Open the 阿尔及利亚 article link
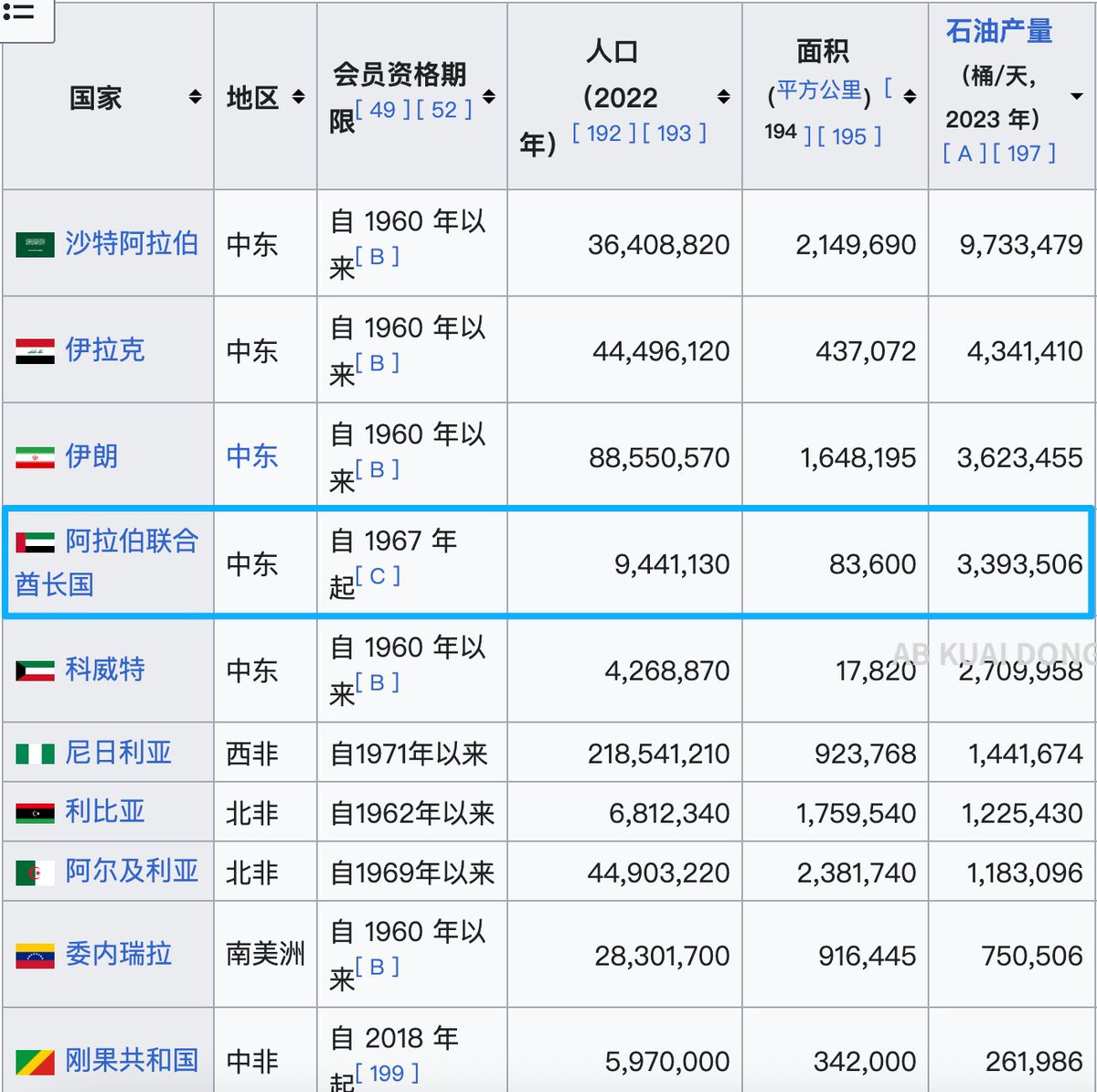The image size is (1097, 1092). (132, 872)
